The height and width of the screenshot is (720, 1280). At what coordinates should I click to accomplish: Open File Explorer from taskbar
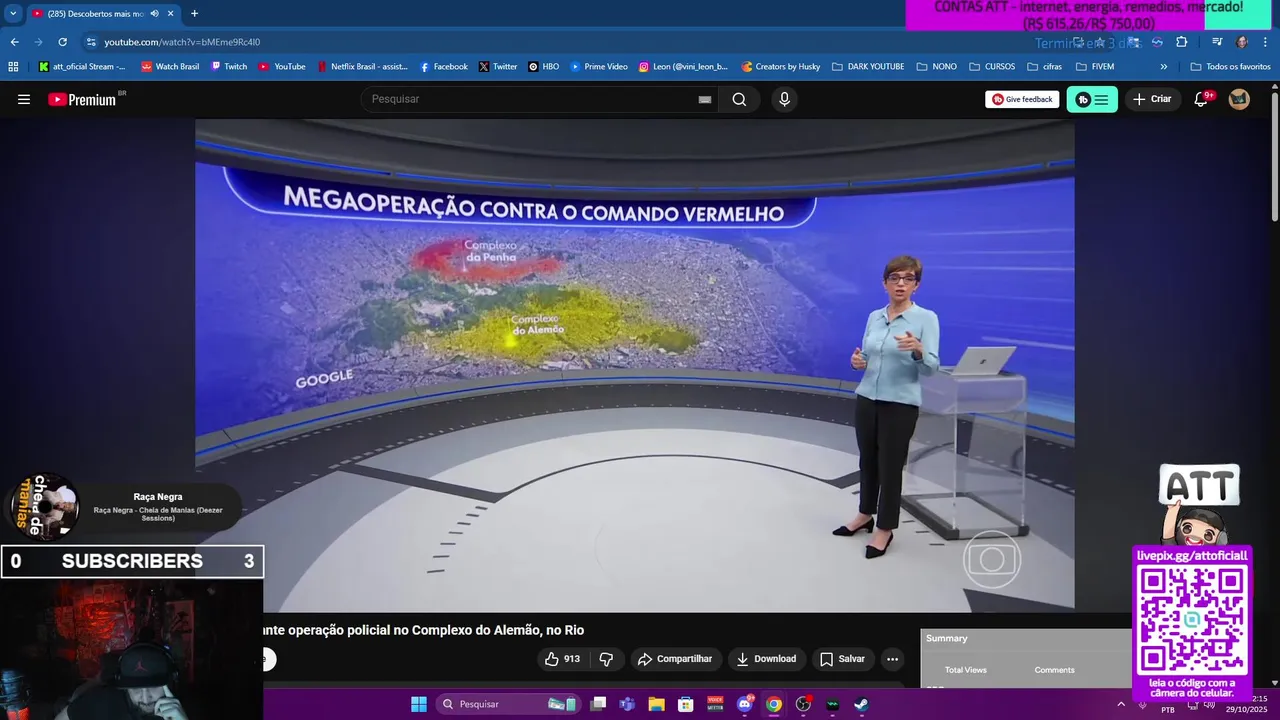656,704
